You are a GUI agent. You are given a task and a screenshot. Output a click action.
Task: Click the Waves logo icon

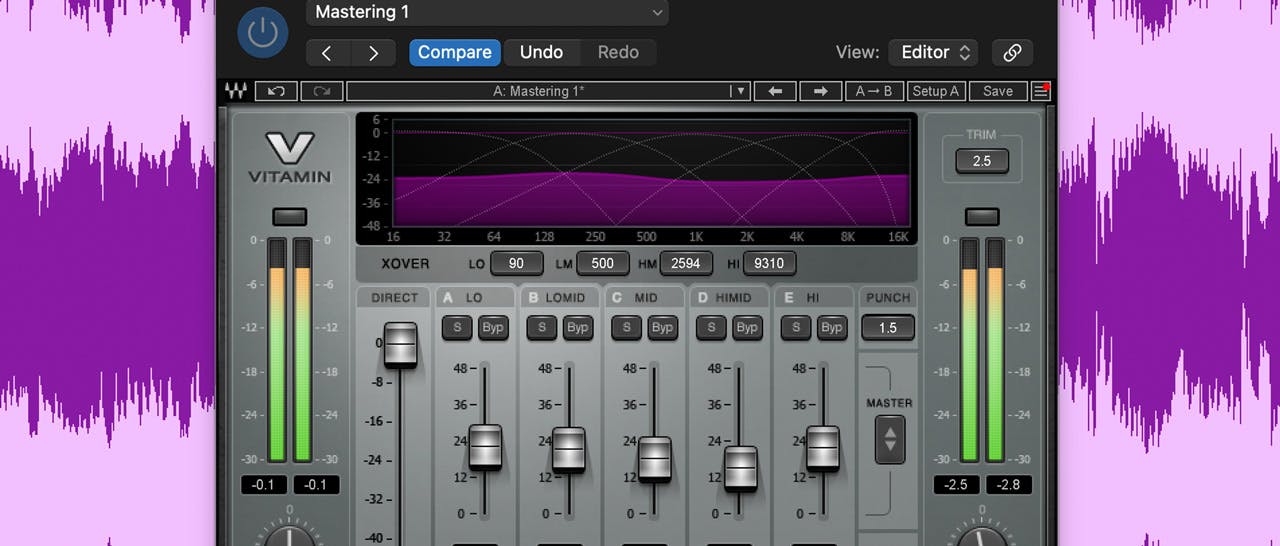tap(236, 91)
